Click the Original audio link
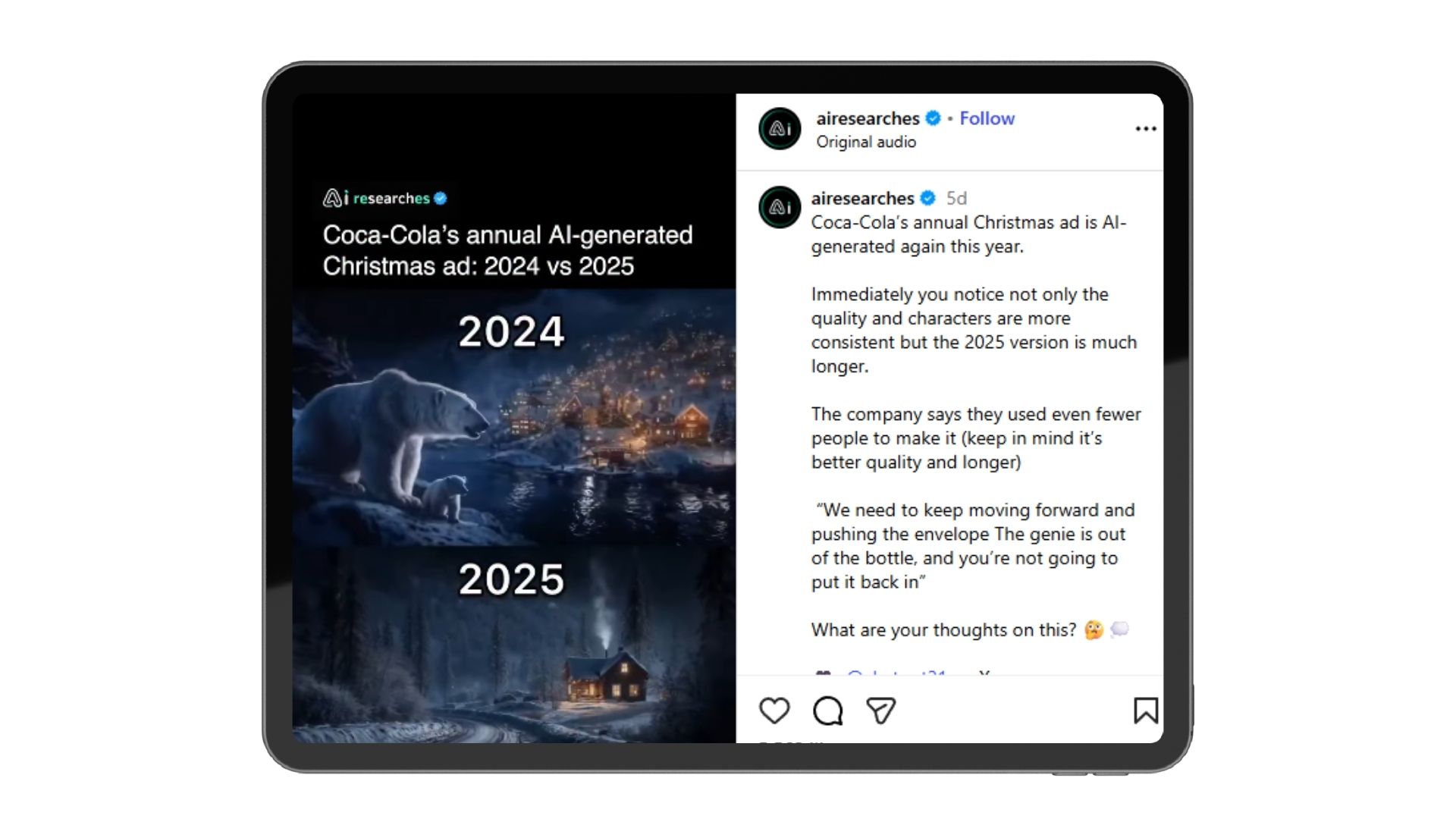 click(x=866, y=142)
